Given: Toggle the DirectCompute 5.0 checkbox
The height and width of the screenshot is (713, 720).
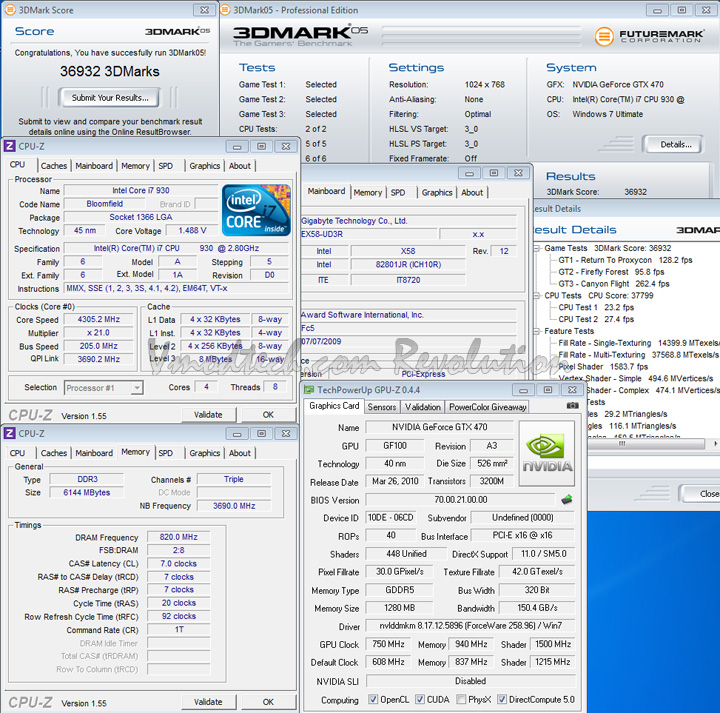Looking at the screenshot, I should [x=502, y=699].
